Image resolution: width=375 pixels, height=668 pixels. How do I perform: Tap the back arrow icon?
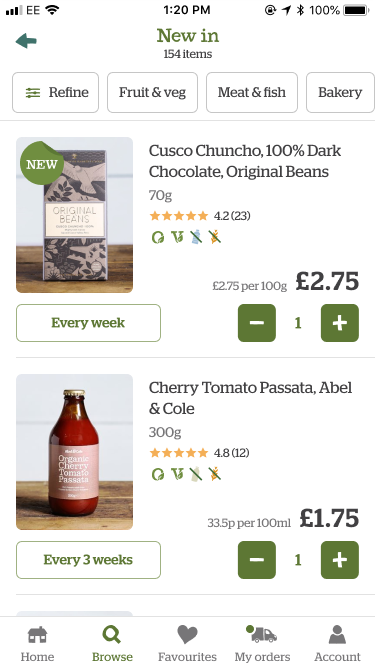(26, 41)
